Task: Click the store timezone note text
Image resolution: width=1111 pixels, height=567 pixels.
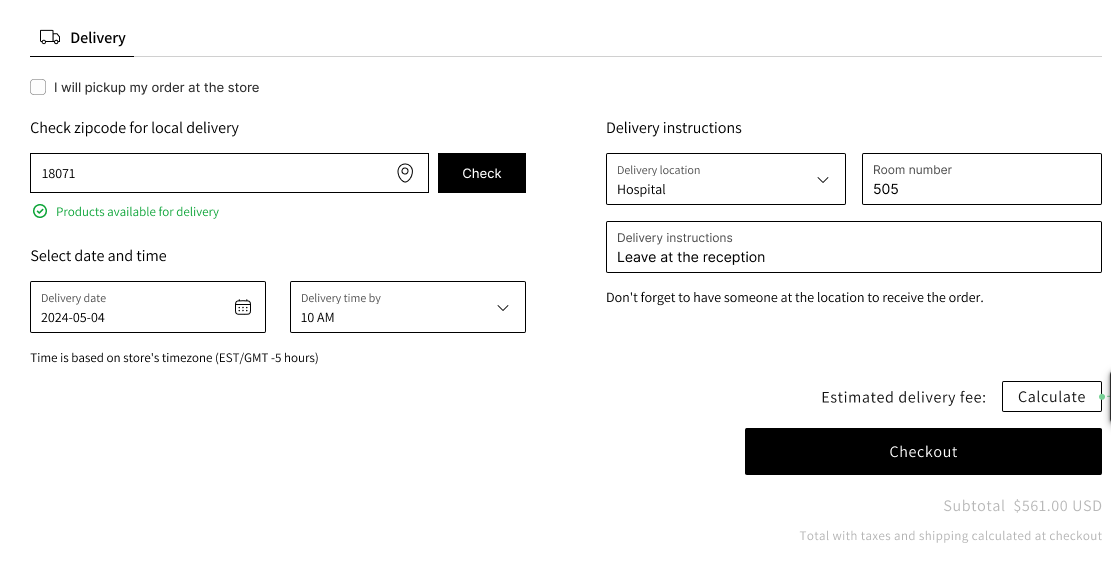Action: click(x=174, y=358)
